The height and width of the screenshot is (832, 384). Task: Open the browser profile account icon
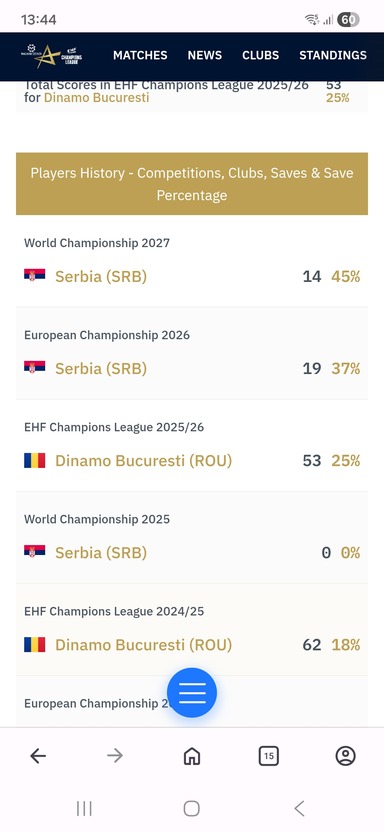[x=345, y=756]
